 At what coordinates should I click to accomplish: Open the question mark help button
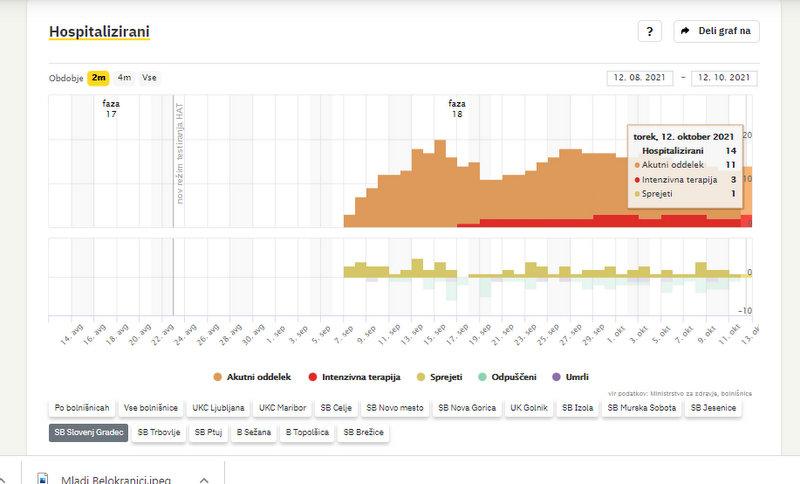(x=650, y=32)
